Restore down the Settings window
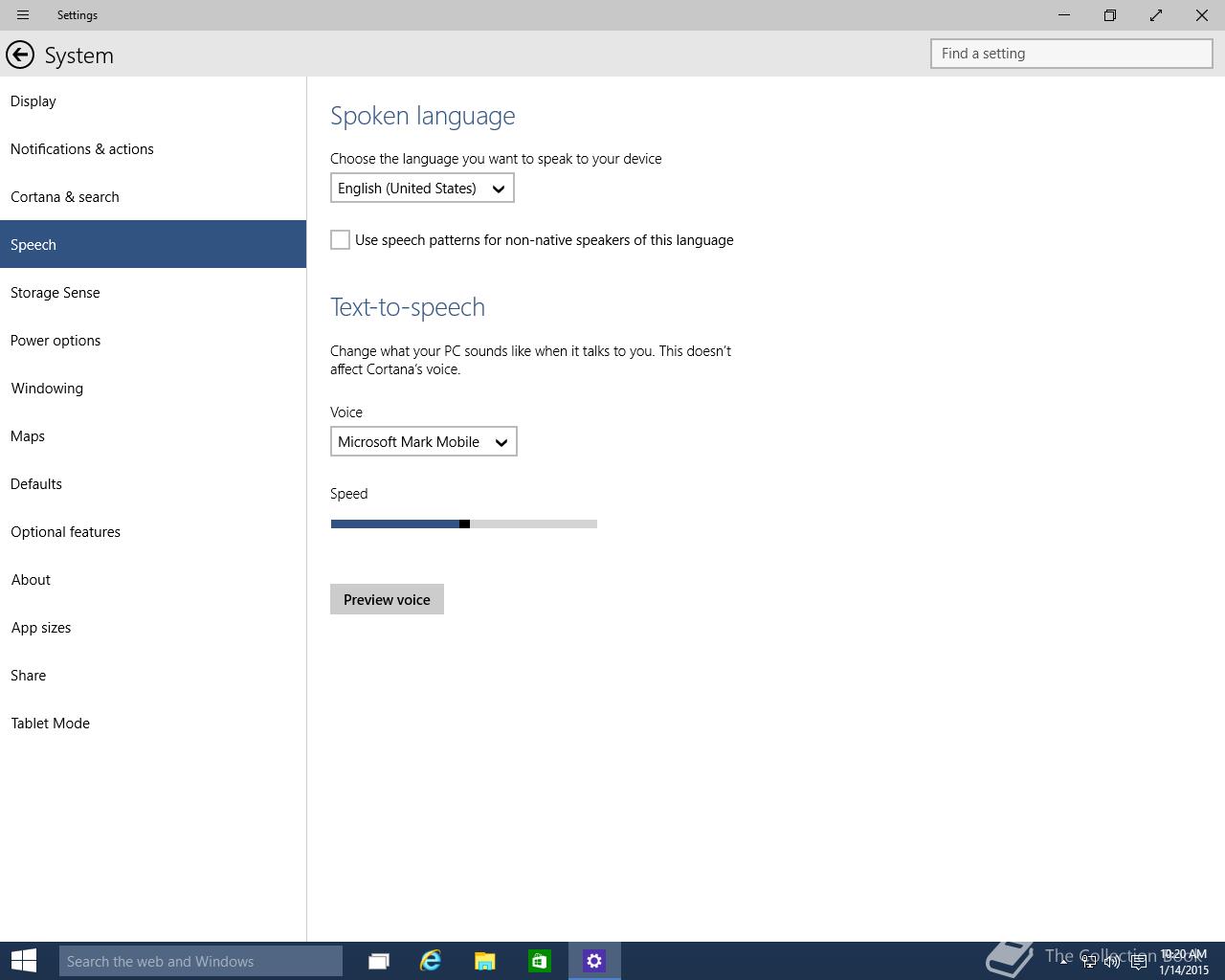The width and height of the screenshot is (1225, 980). click(1110, 15)
